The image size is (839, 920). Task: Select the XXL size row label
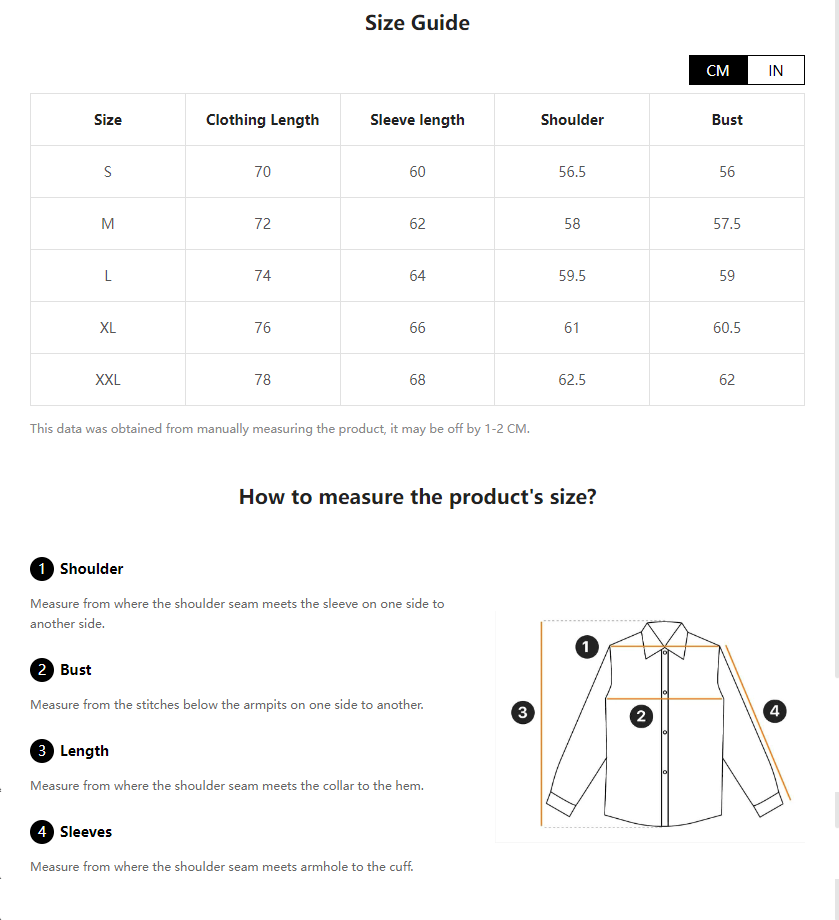108,380
